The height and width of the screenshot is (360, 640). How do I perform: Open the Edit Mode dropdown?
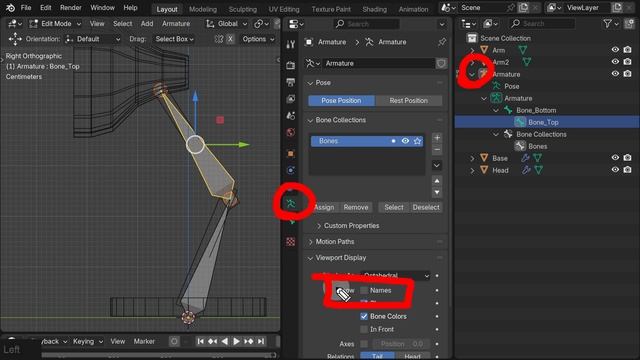[55, 24]
